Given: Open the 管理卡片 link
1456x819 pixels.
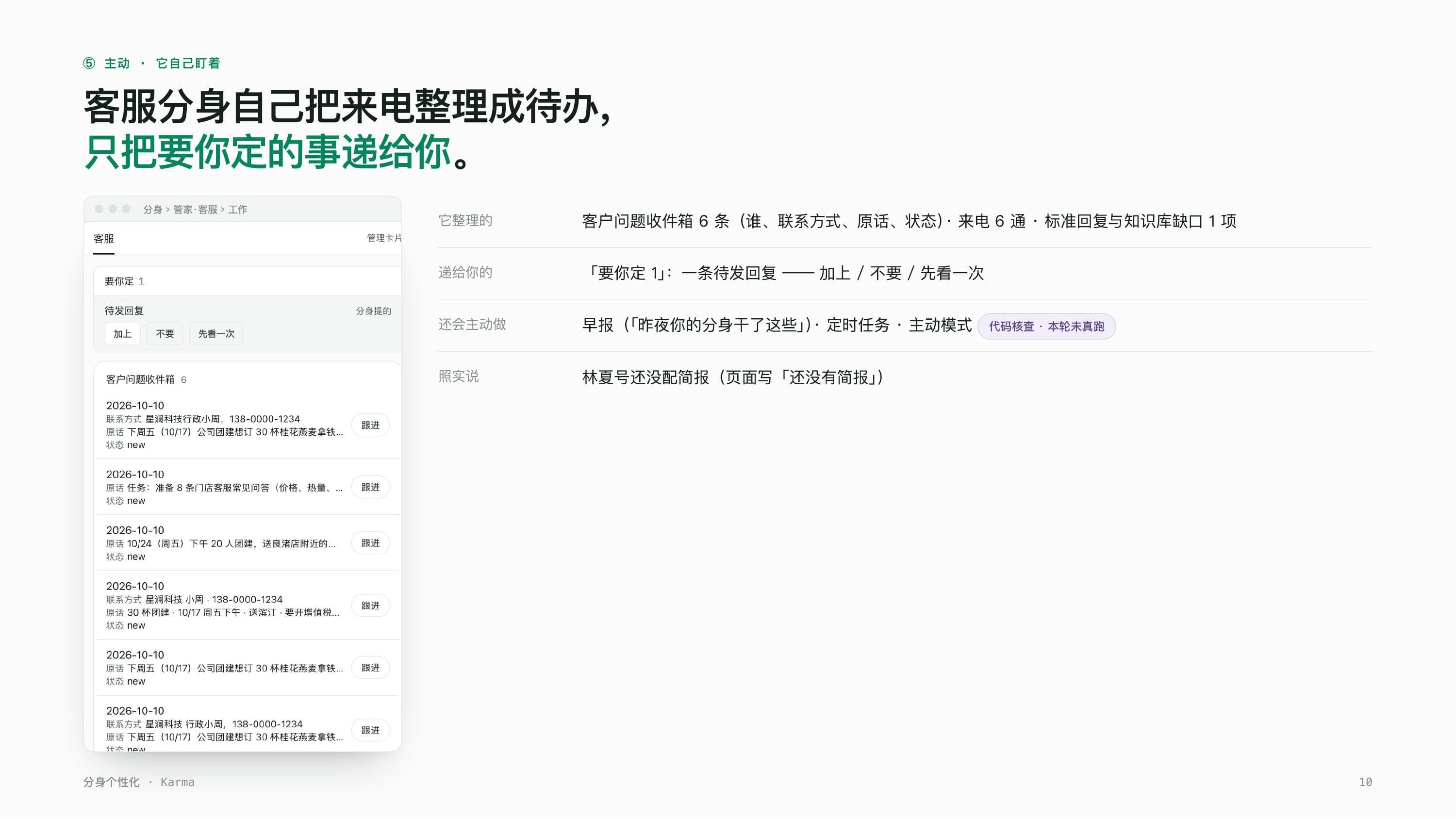Looking at the screenshot, I should [384, 238].
